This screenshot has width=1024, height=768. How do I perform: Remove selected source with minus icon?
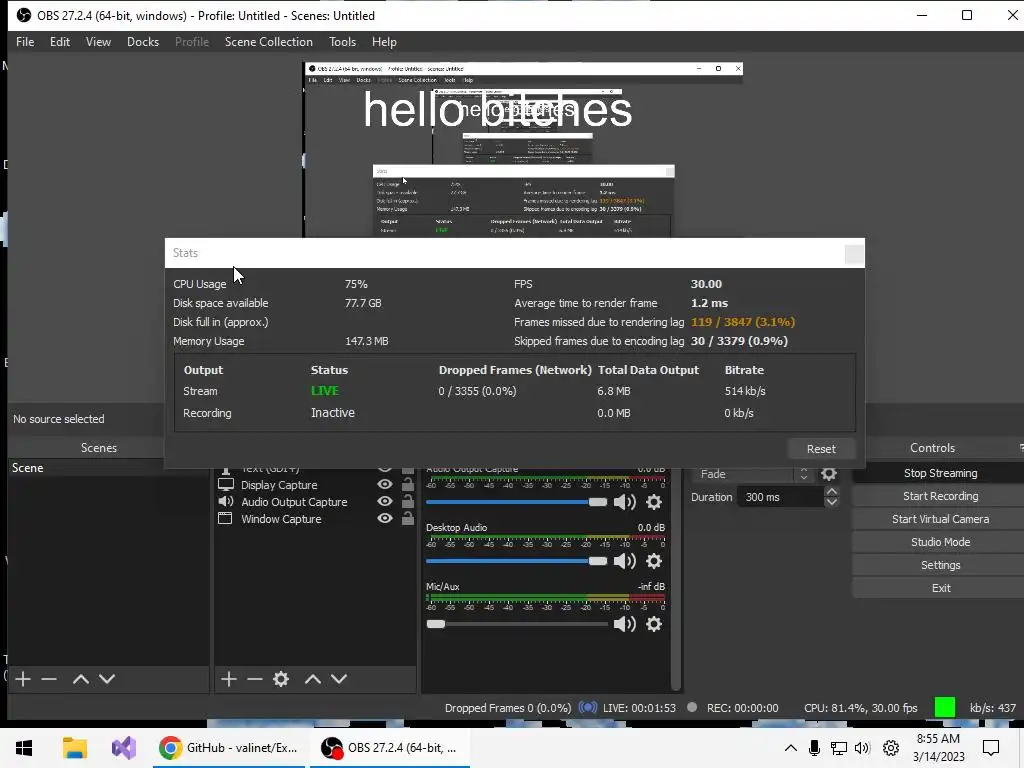[x=255, y=679]
